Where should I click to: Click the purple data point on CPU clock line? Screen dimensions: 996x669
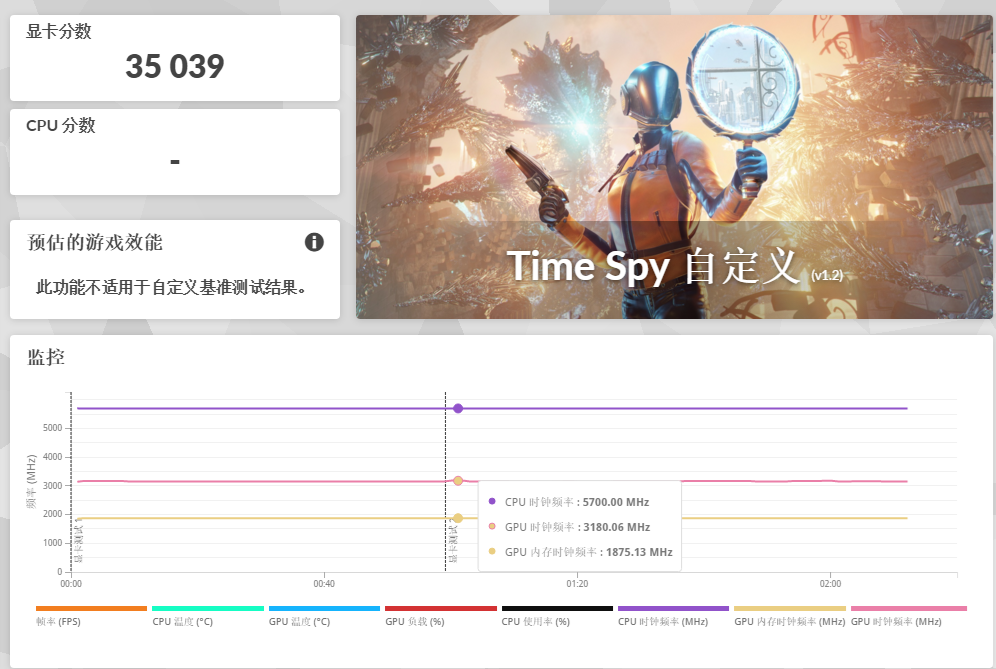pyautogui.click(x=458, y=408)
